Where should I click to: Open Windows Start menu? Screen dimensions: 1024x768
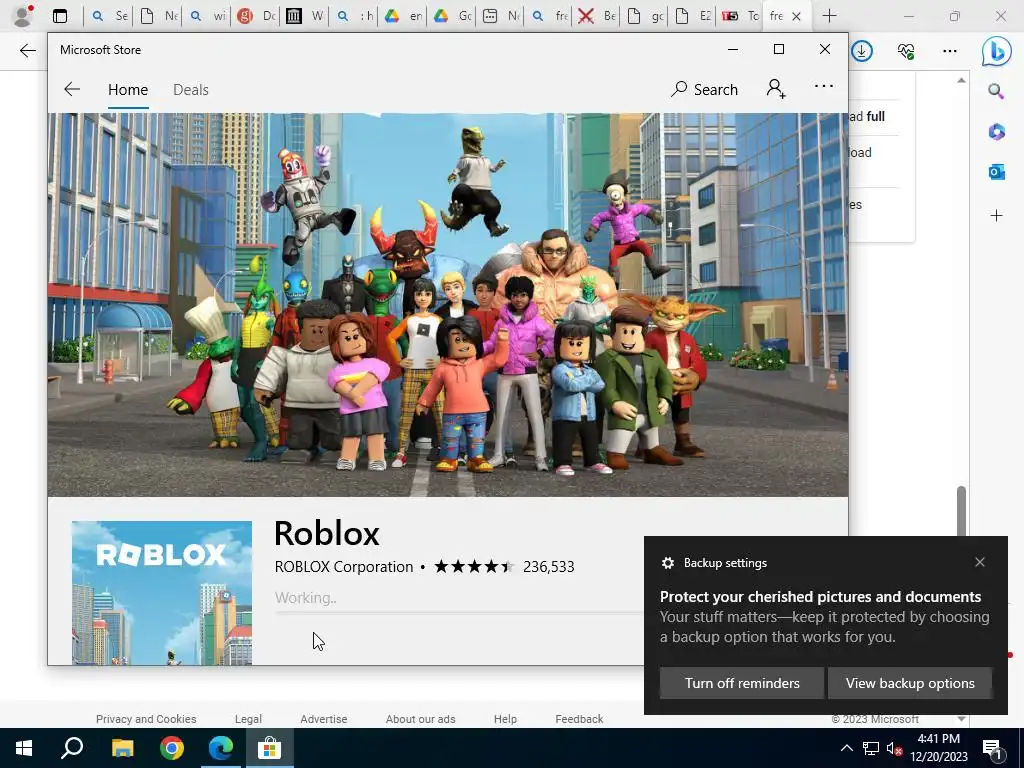point(24,748)
